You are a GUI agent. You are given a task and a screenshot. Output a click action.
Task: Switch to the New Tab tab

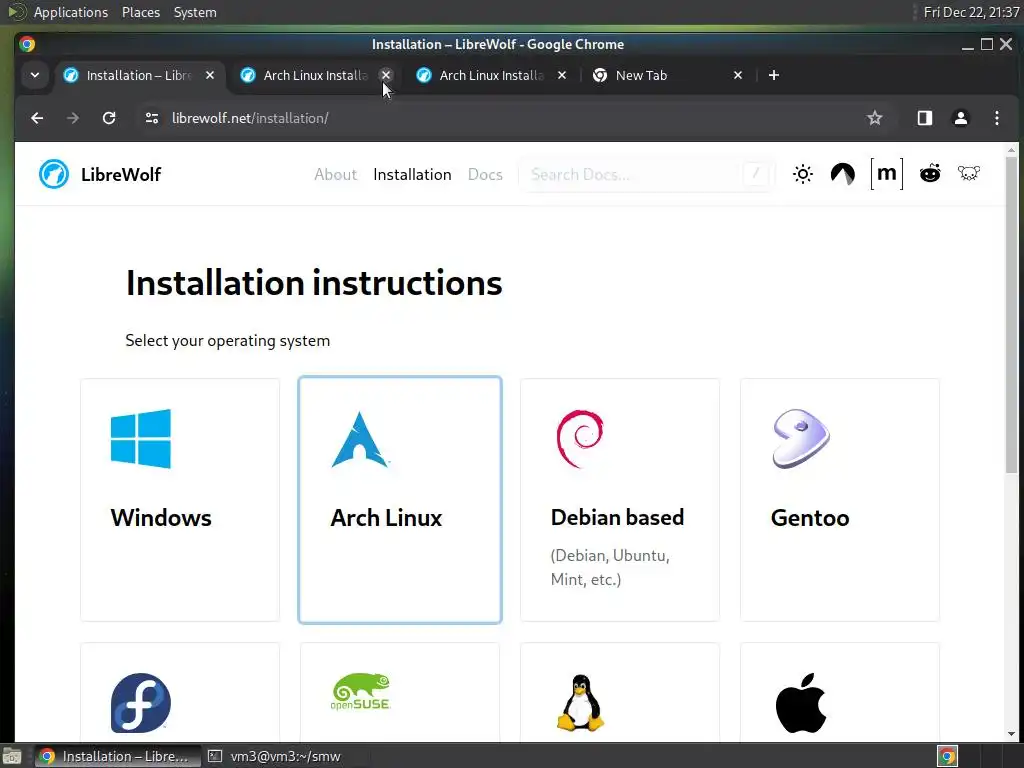click(x=666, y=75)
